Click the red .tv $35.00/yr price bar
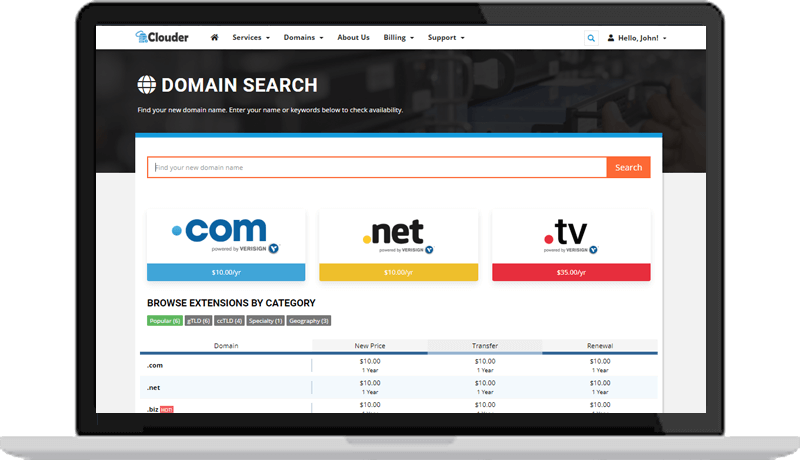 [x=571, y=272]
